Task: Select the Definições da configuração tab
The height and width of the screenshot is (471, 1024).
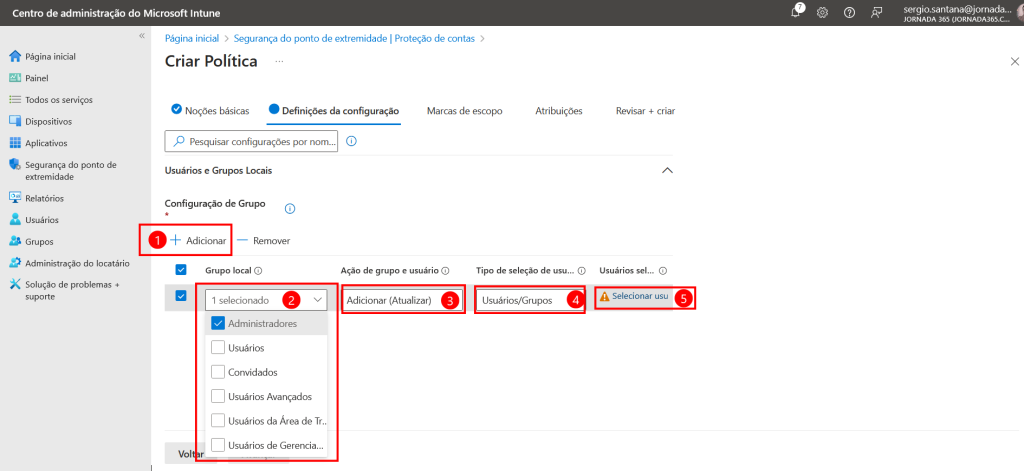Action: coord(334,111)
